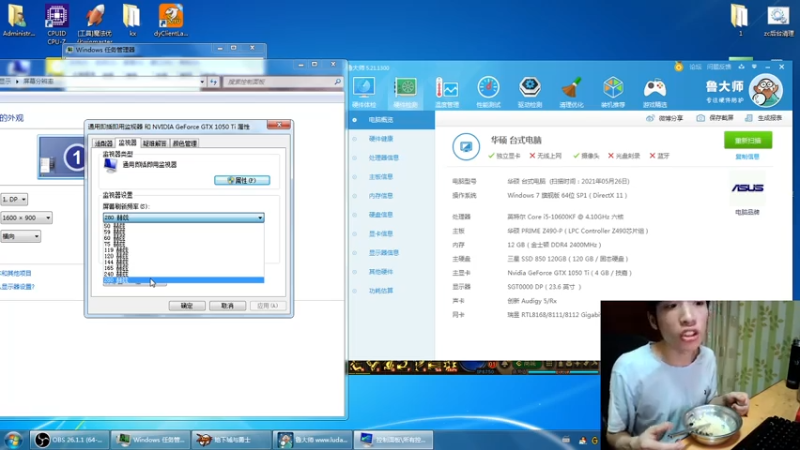Switch to OBS 26.1.1 on the taskbar

click(x=69, y=439)
